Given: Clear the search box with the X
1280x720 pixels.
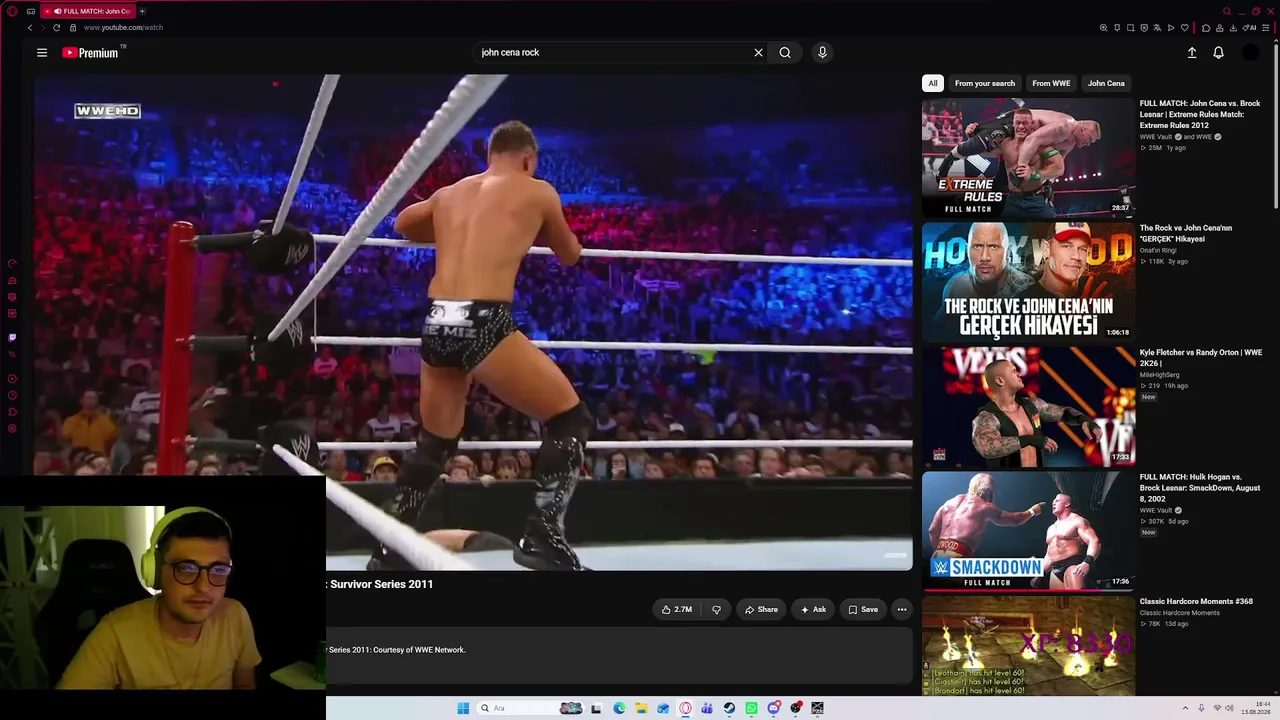Looking at the screenshot, I should (758, 53).
